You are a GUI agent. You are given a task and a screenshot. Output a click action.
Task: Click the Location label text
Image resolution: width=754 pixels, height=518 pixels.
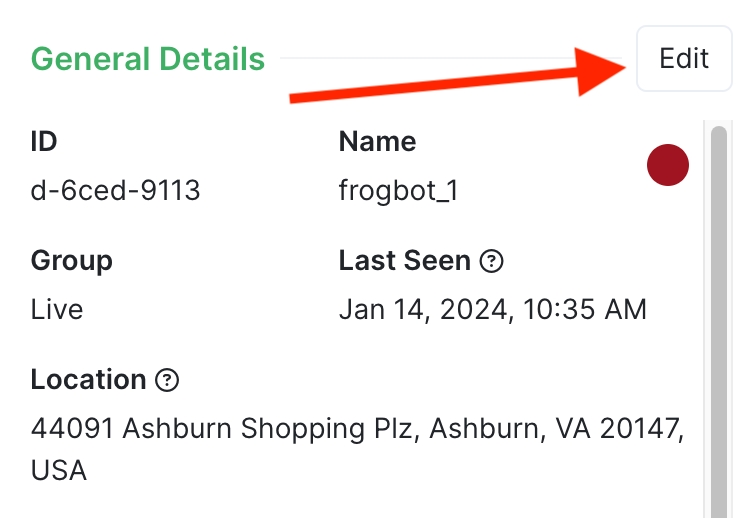(x=88, y=380)
